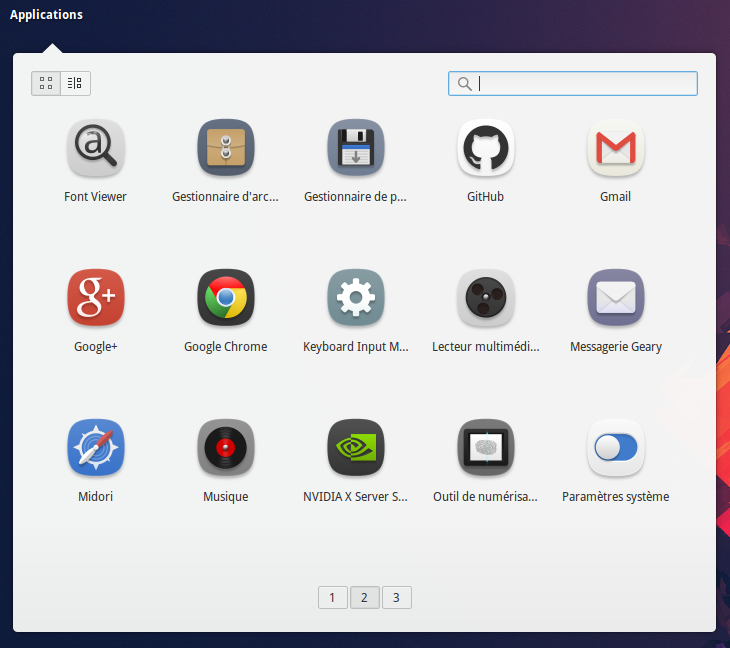Click the "Gmail" label text
Image resolution: width=730 pixels, height=648 pixels.
click(x=615, y=196)
